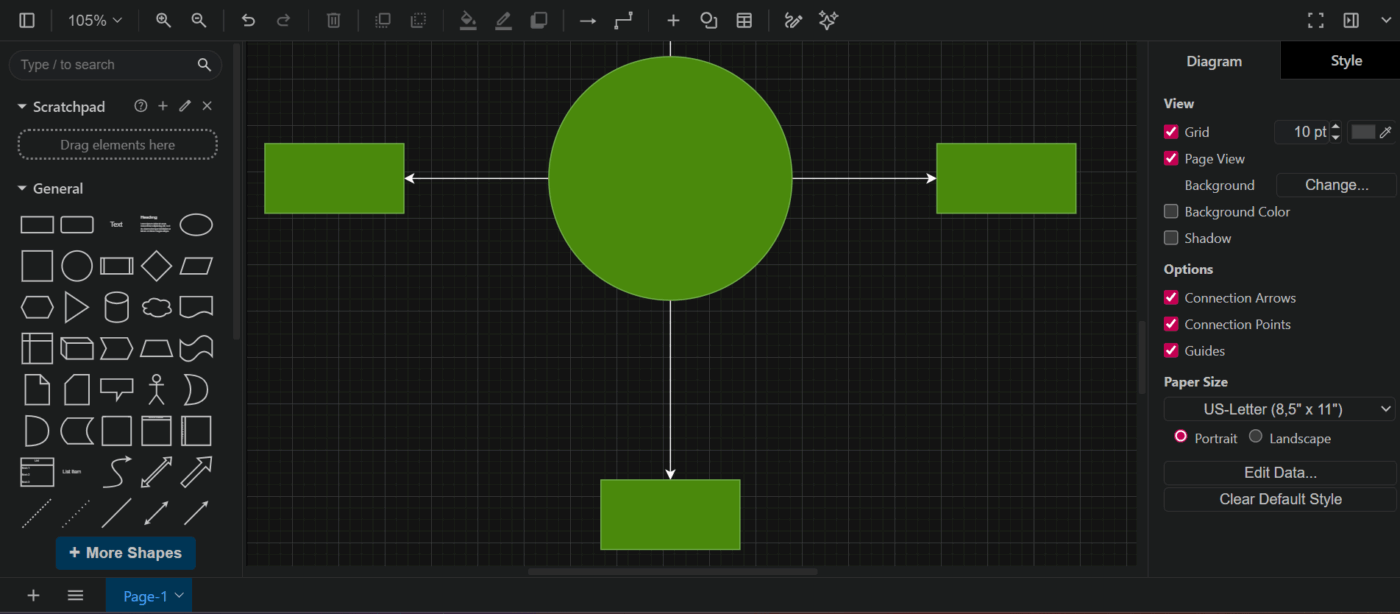The width and height of the screenshot is (1400, 614).
Task: Add a new page with plus
Action: [x=33, y=595]
